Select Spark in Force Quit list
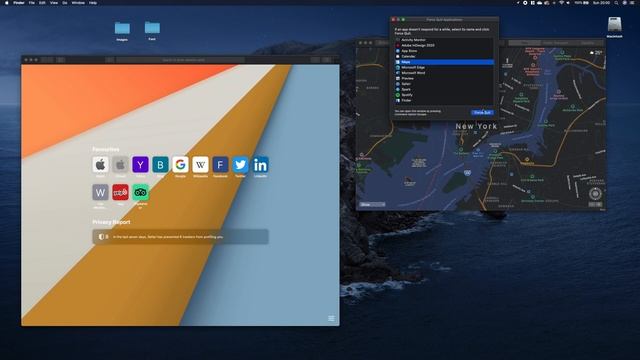The image size is (640, 360). (x=444, y=89)
